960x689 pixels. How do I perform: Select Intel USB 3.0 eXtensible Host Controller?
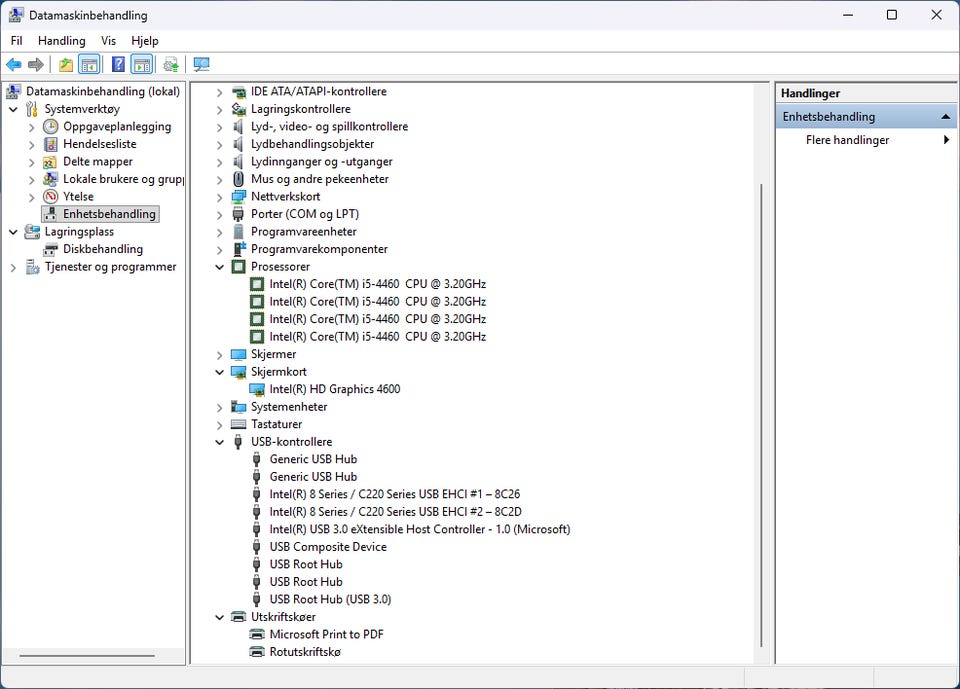419,529
